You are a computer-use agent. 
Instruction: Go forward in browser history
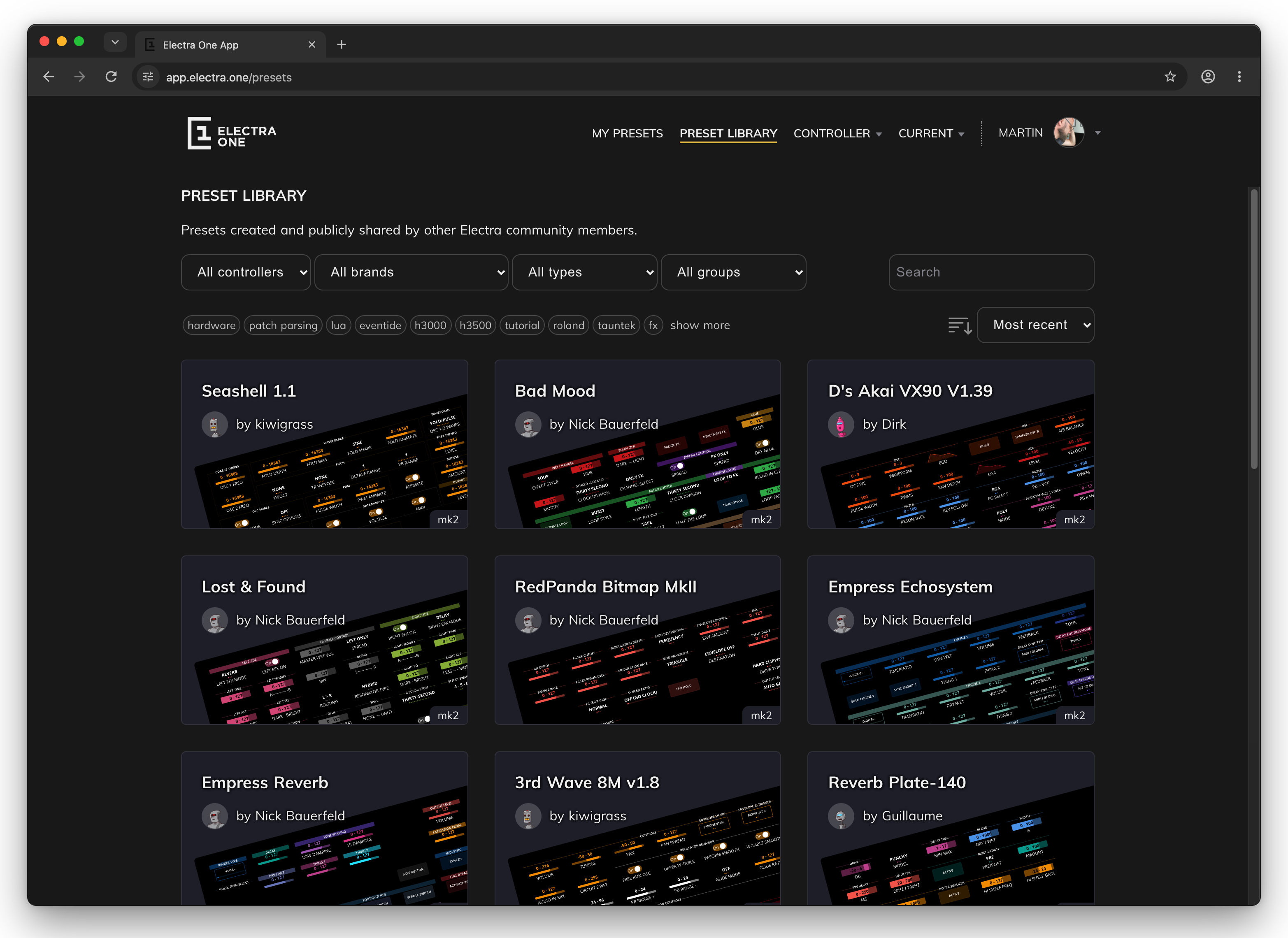pos(80,77)
